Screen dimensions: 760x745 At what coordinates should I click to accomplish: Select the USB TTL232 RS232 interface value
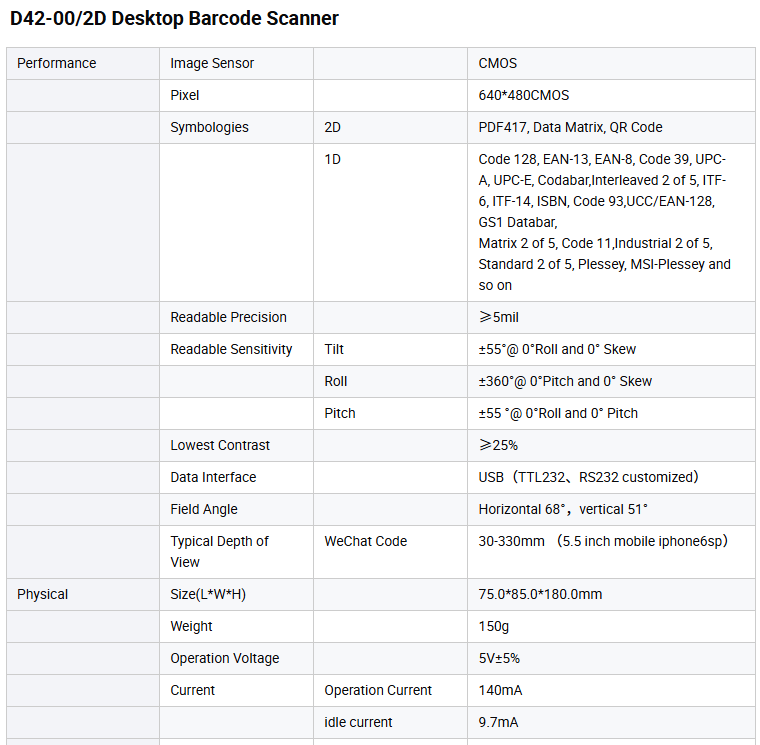point(588,477)
